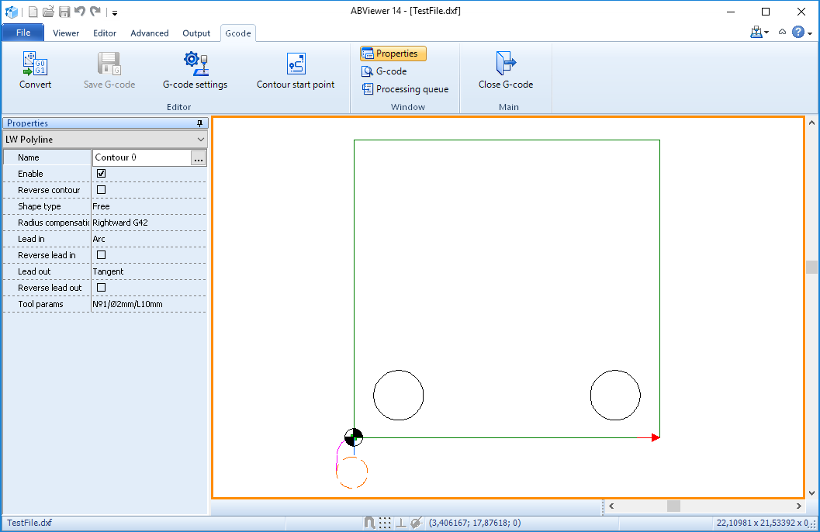Click the Convert to G-code icon
The height and width of the screenshot is (532, 820).
coord(35,63)
